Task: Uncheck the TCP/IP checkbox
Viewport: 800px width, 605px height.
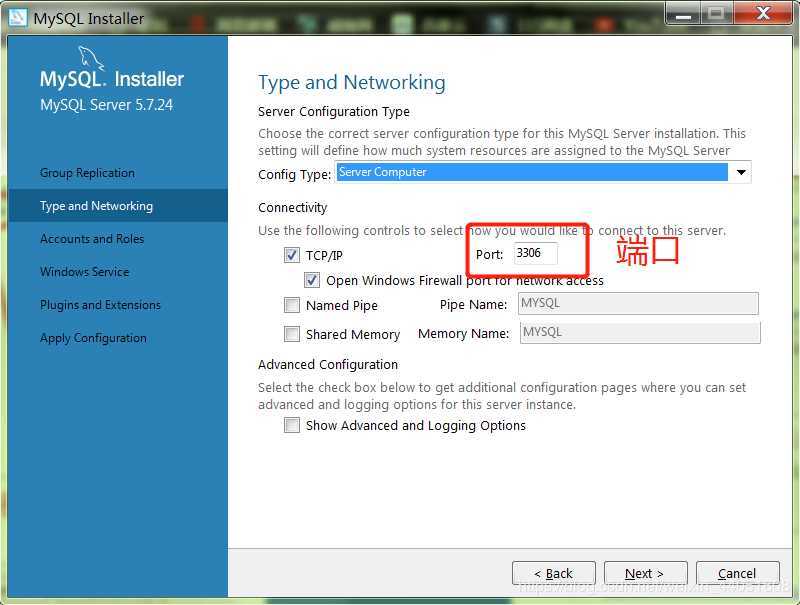Action: pos(292,255)
